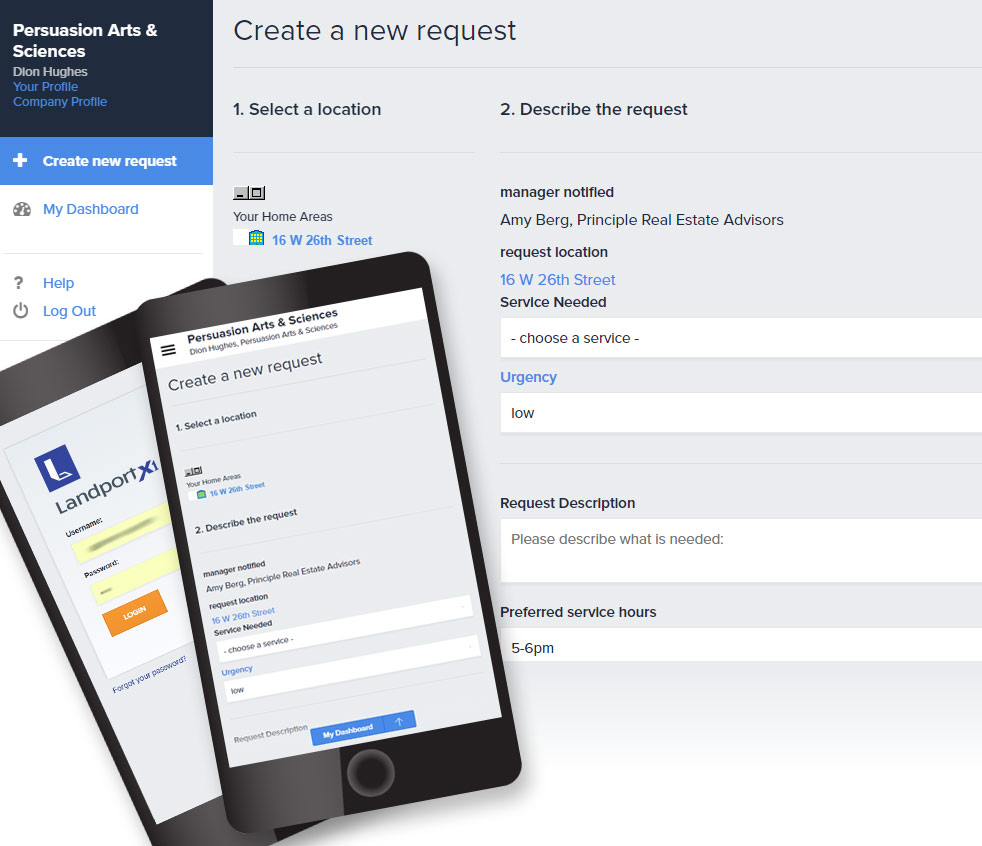
Task: Click the plus icon beside Create new request
Action: point(20,160)
